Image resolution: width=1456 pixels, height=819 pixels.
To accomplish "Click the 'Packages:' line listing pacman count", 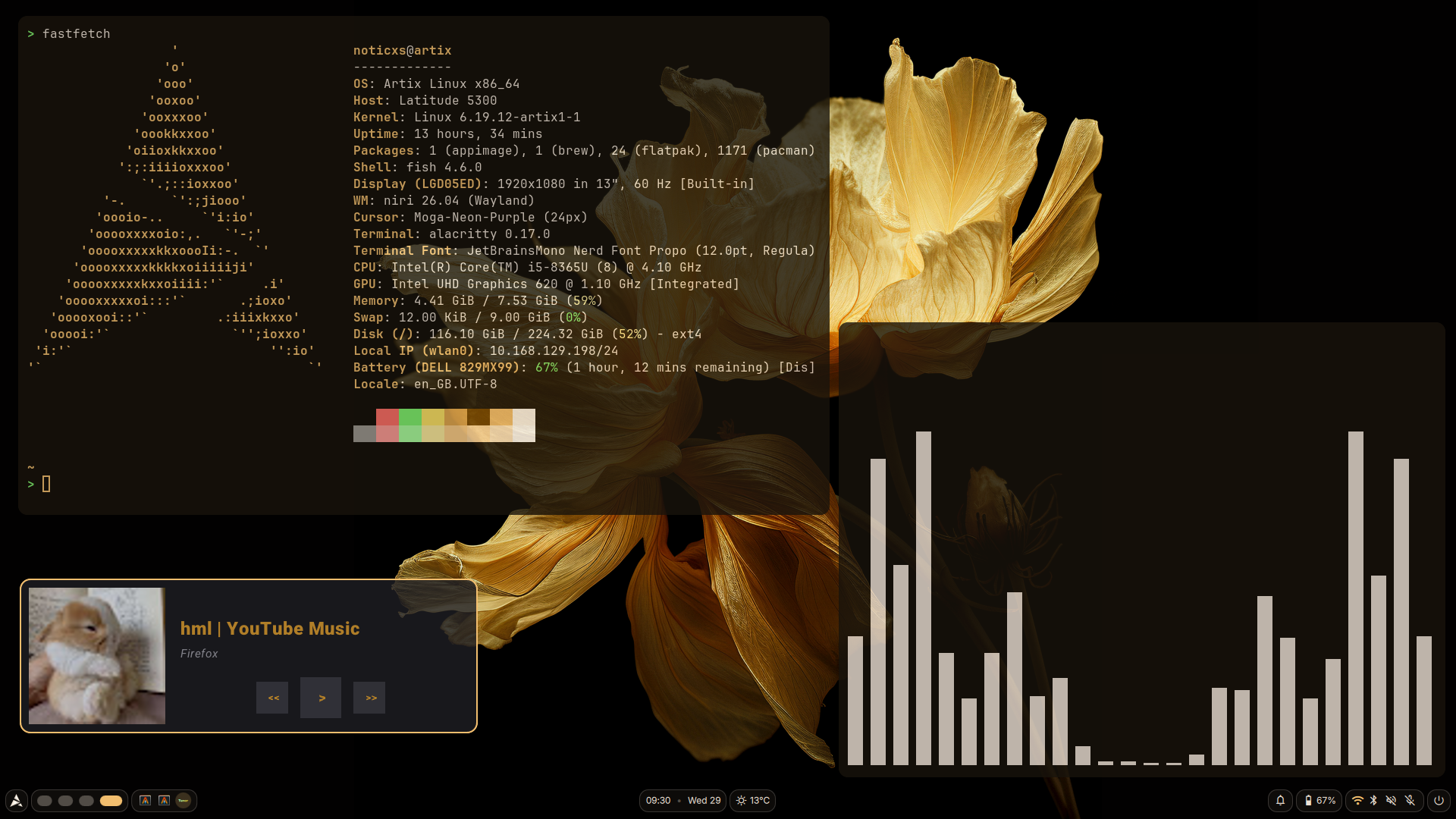I will (584, 151).
